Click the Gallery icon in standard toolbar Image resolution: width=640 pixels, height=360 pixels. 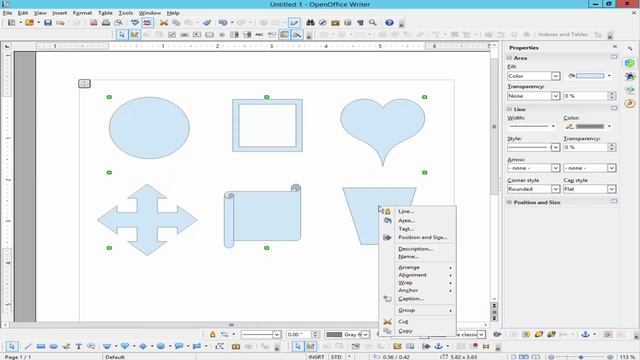pos(335,23)
